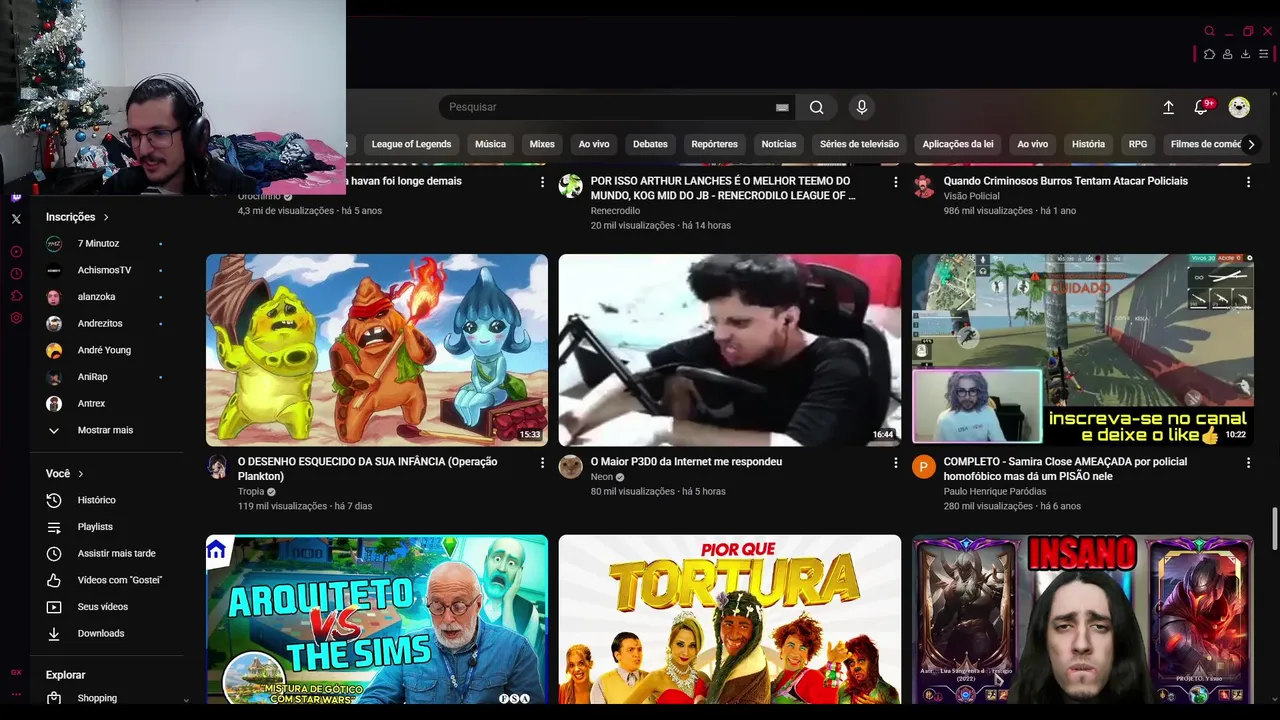Open title O Maior P3D0 da Internet
The height and width of the screenshot is (720, 1280).
[x=686, y=462]
